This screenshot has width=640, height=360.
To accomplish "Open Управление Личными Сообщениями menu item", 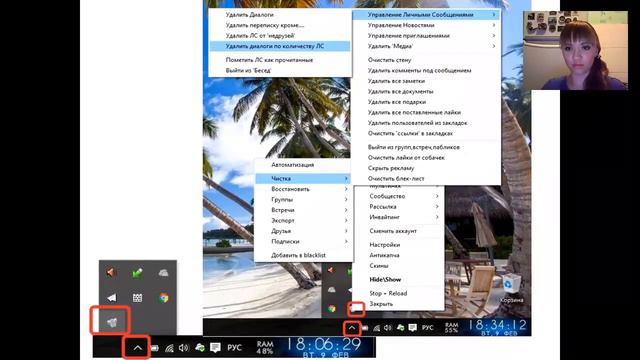I will pos(426,15).
